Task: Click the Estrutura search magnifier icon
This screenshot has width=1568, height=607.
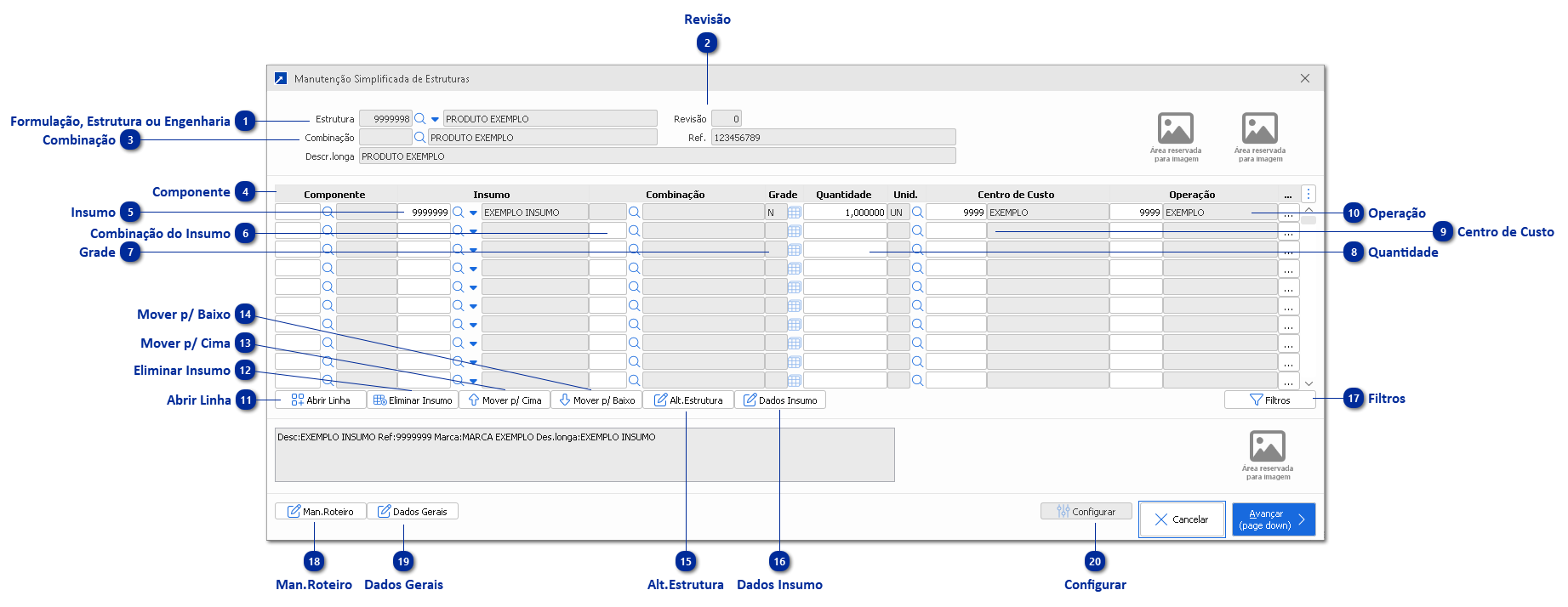Action: (419, 119)
